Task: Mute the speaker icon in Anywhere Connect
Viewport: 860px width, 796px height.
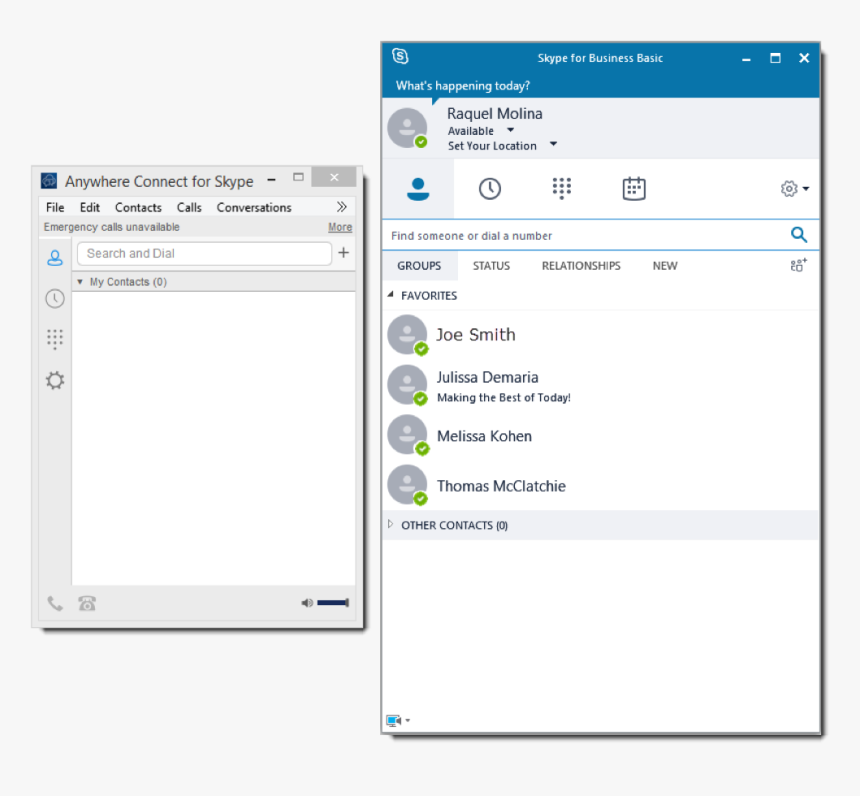Action: 307,603
